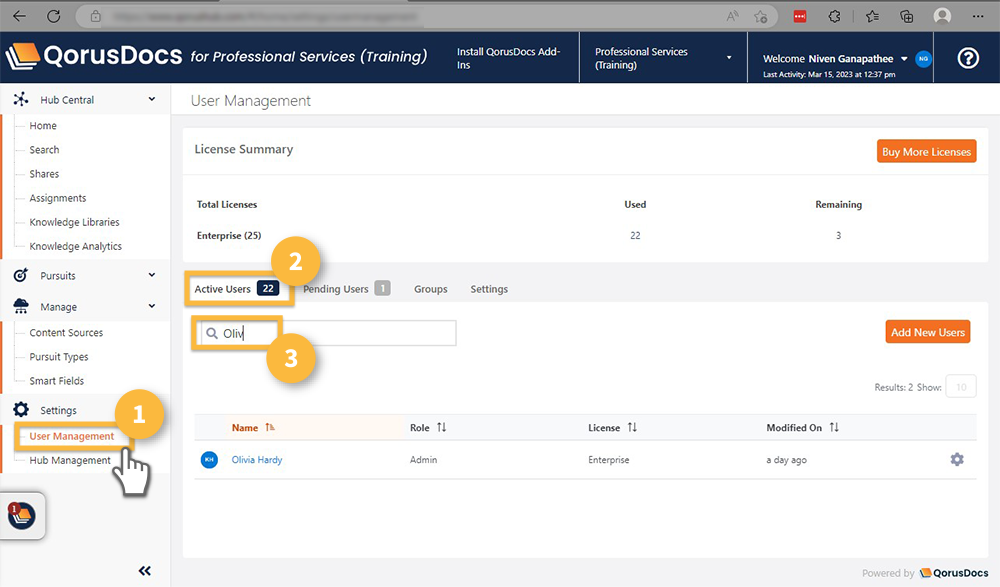This screenshot has width=1000, height=587.
Task: Click the Hub Central network icon
Action: pos(21,99)
